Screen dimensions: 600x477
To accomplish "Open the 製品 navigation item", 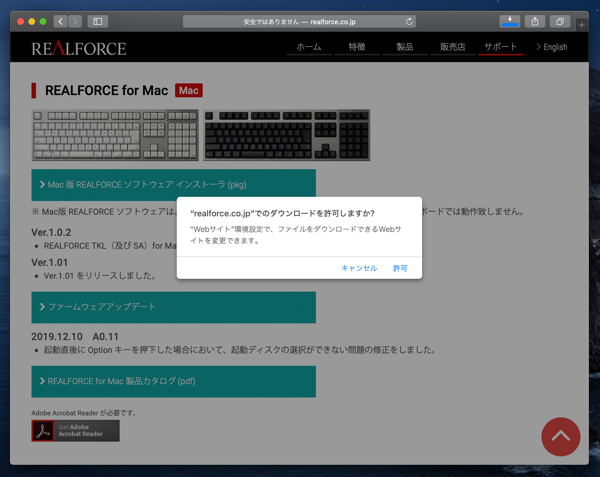I will pos(404,47).
